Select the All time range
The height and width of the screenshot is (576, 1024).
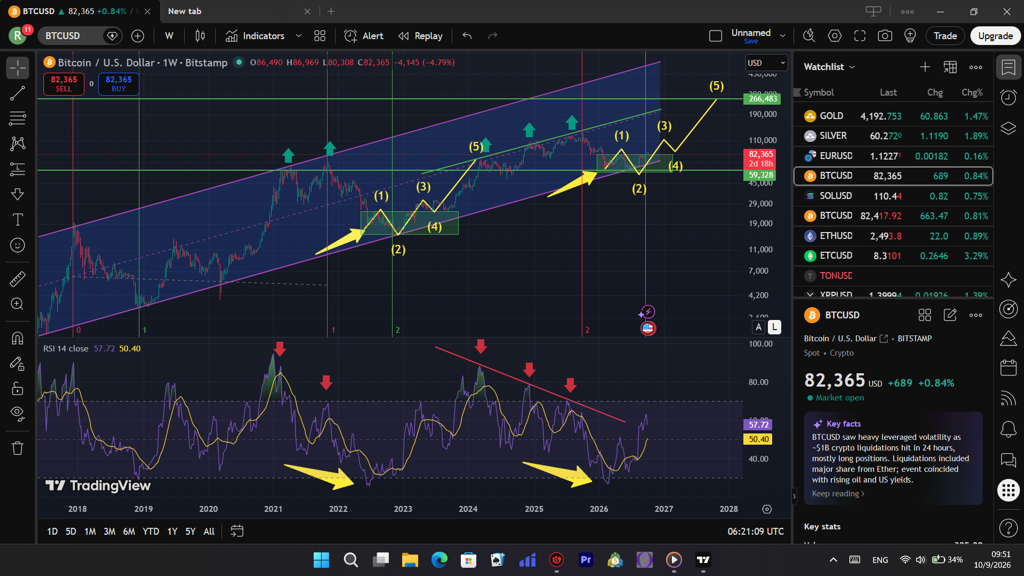click(209, 532)
